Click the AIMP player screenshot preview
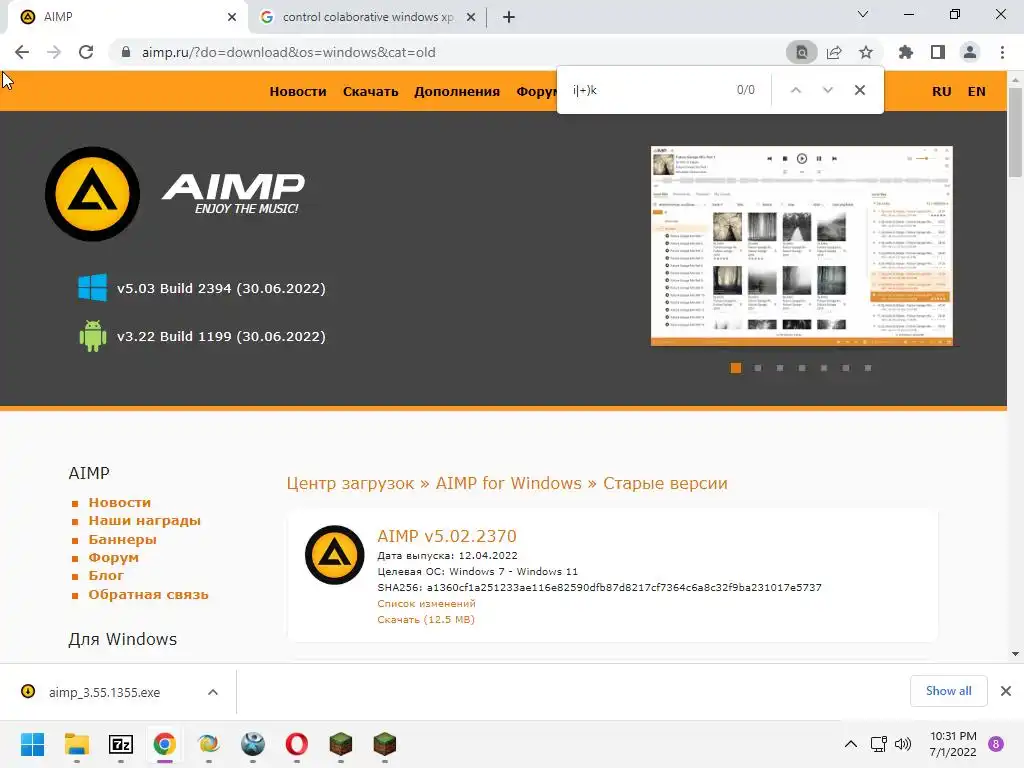The height and width of the screenshot is (768, 1024). [x=802, y=246]
